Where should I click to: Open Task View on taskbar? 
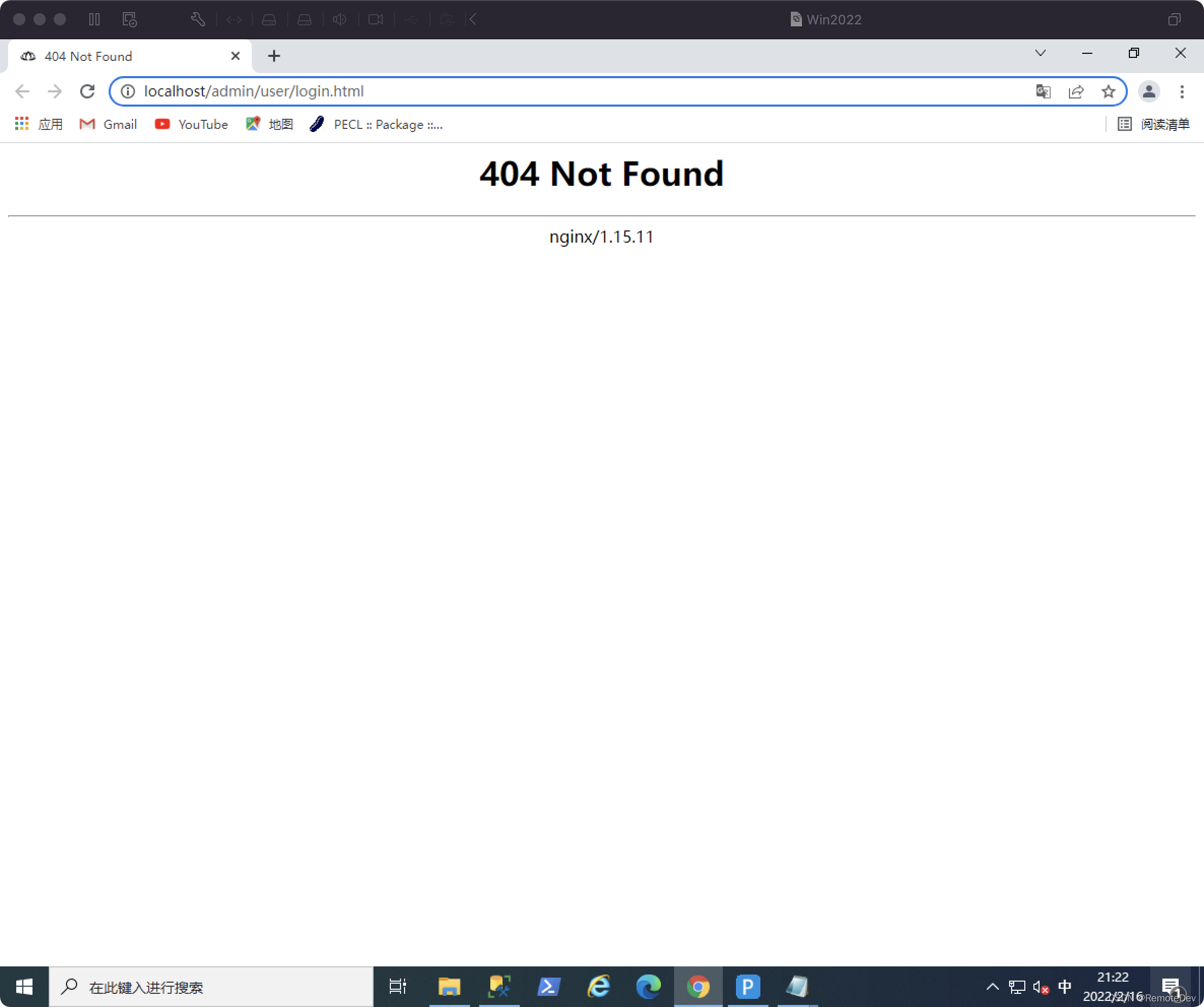pyautogui.click(x=397, y=986)
